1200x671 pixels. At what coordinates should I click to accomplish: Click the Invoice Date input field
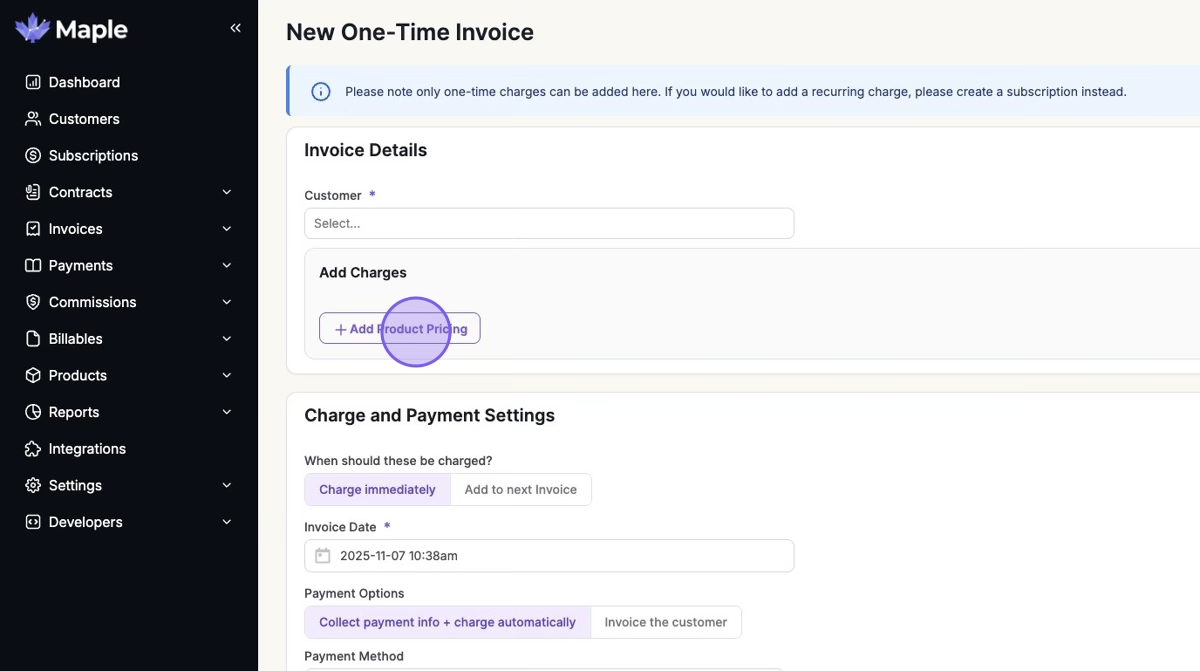coord(560,556)
